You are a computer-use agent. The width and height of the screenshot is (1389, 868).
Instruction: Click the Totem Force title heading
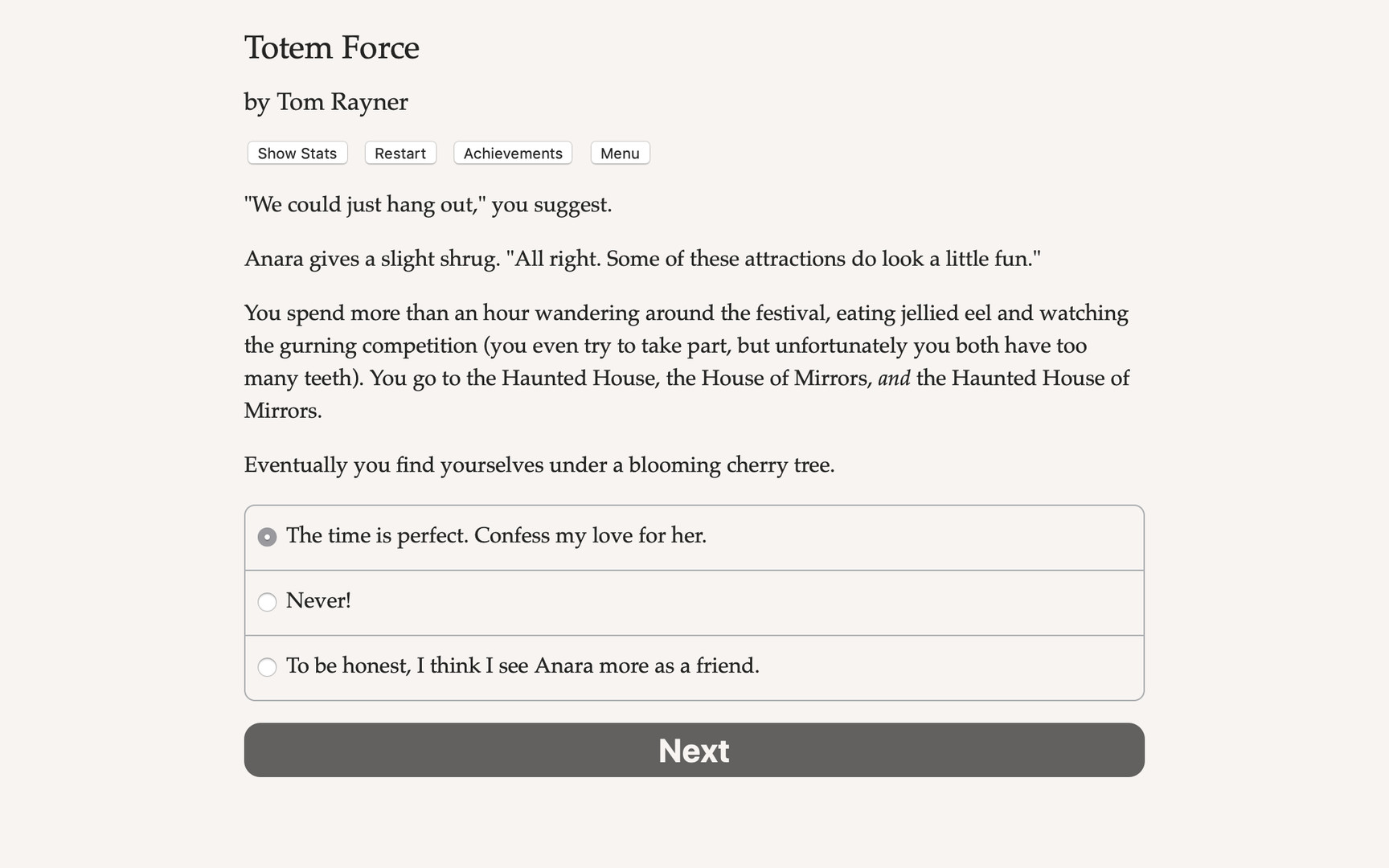[331, 48]
